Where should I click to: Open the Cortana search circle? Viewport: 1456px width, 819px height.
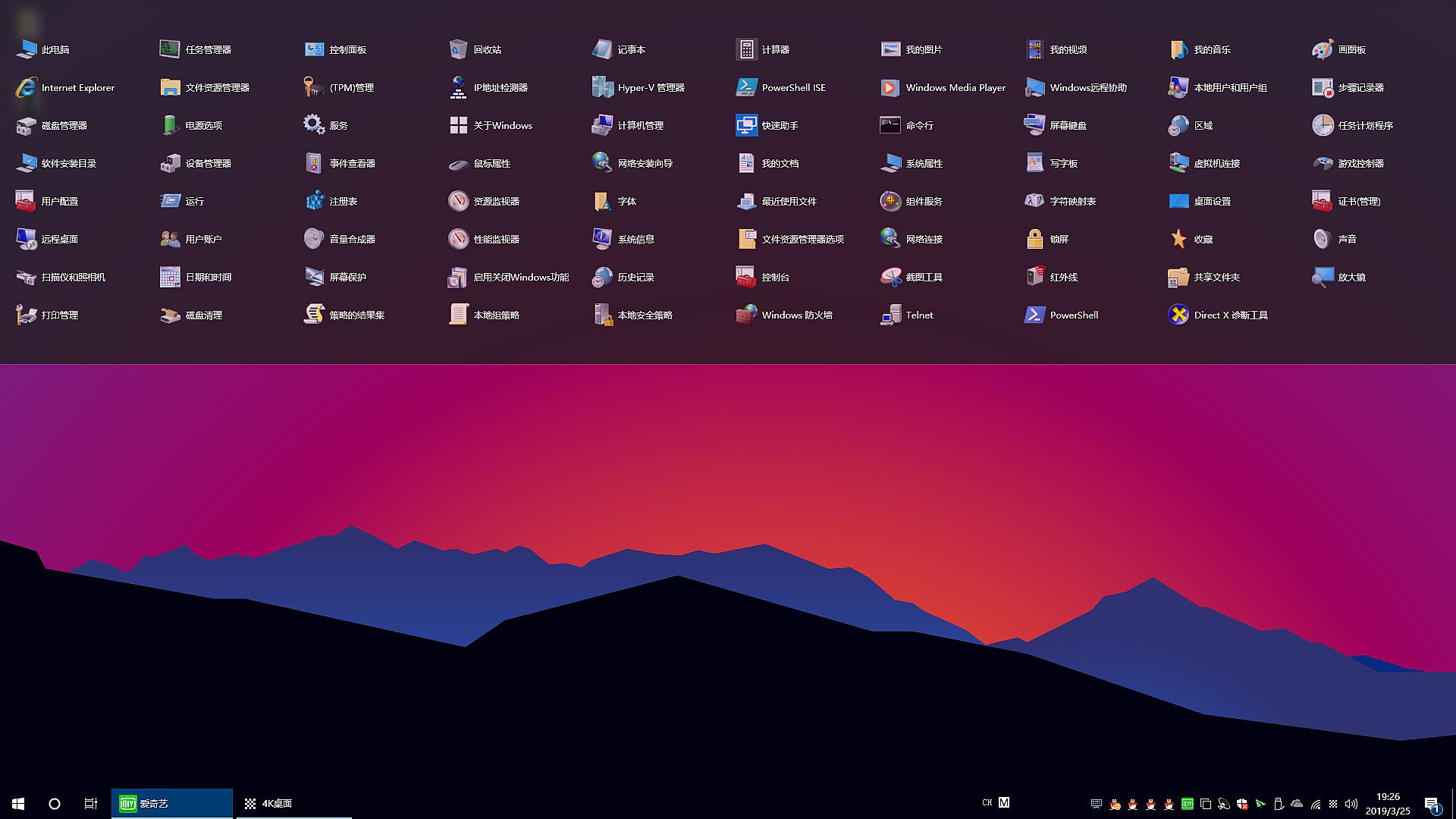click(55, 803)
